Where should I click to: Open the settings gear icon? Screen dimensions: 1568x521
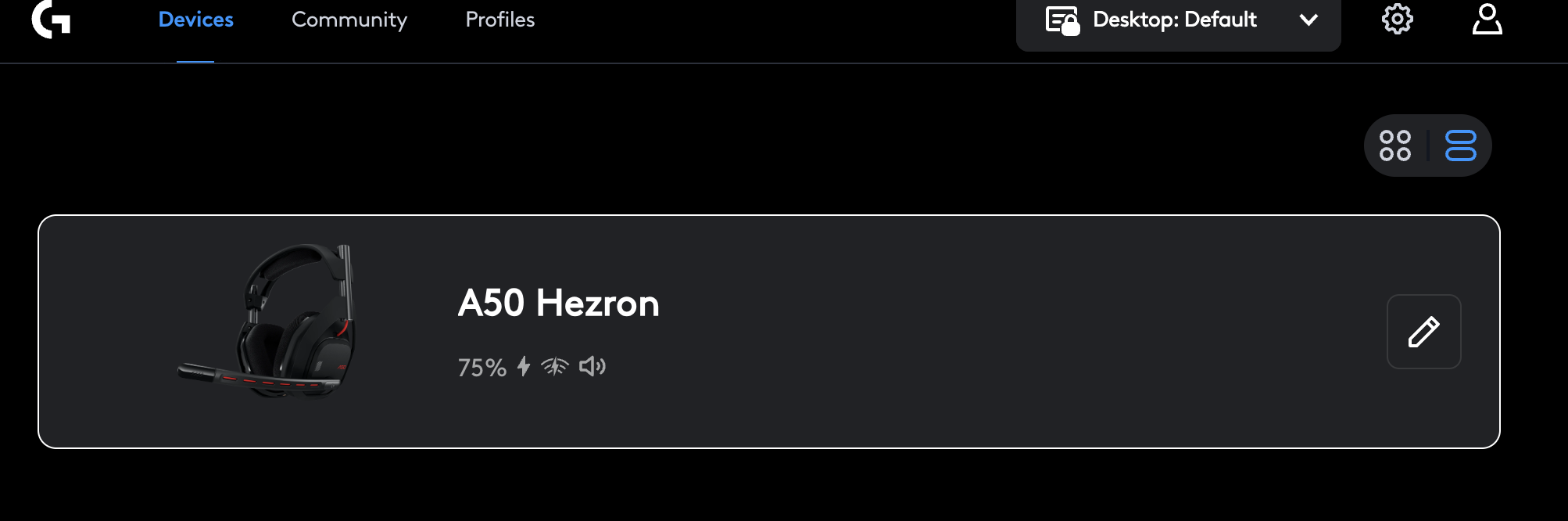(1397, 20)
